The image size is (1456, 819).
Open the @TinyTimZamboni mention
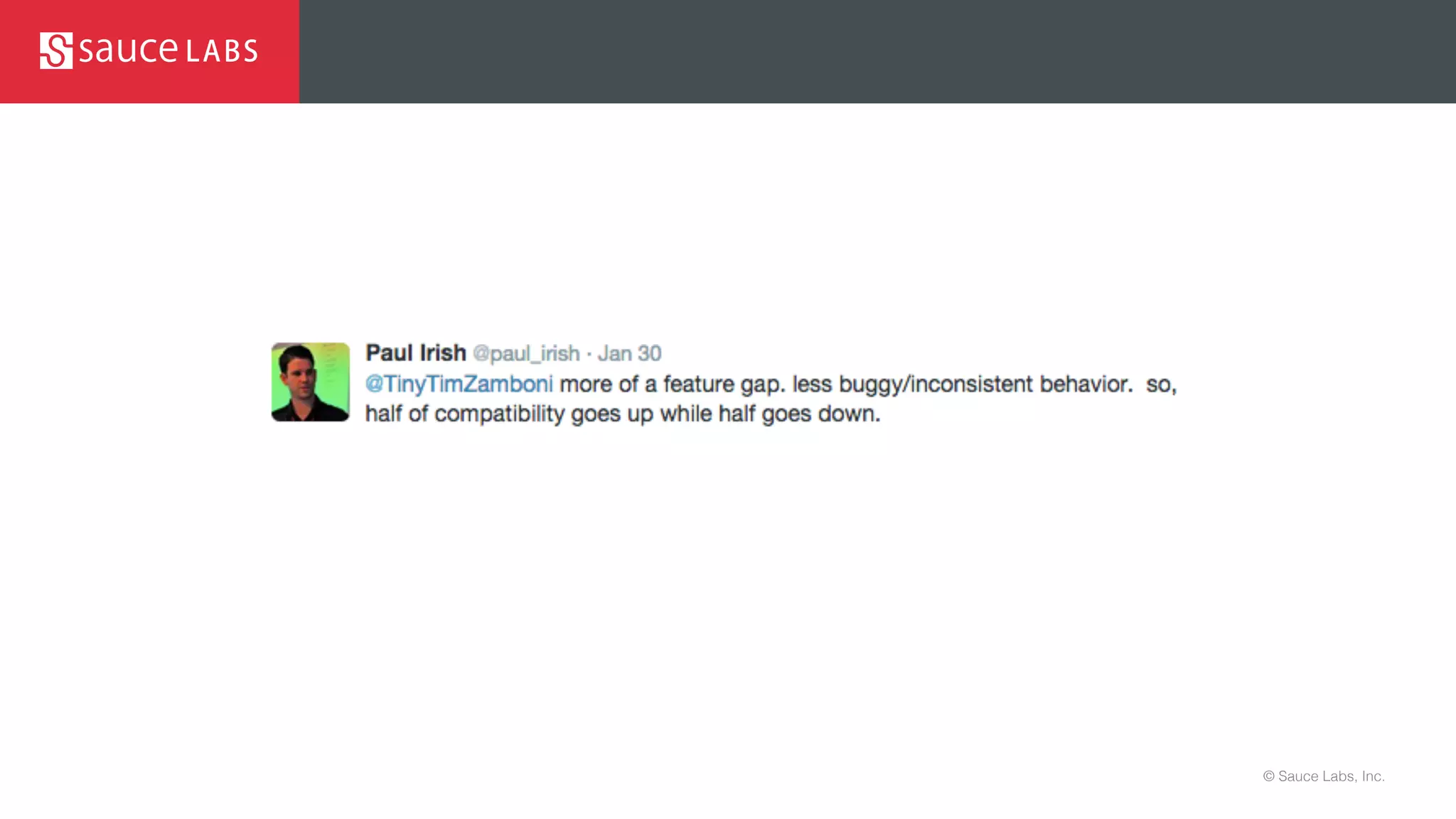(459, 384)
